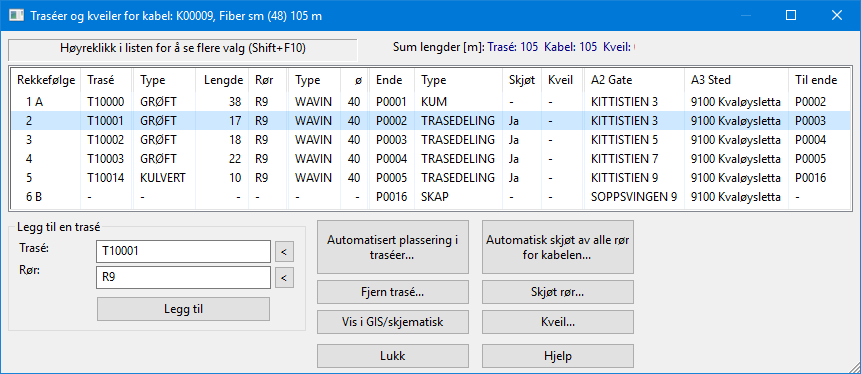Click the application icon in title bar
The image size is (861, 374).
(x=16, y=15)
